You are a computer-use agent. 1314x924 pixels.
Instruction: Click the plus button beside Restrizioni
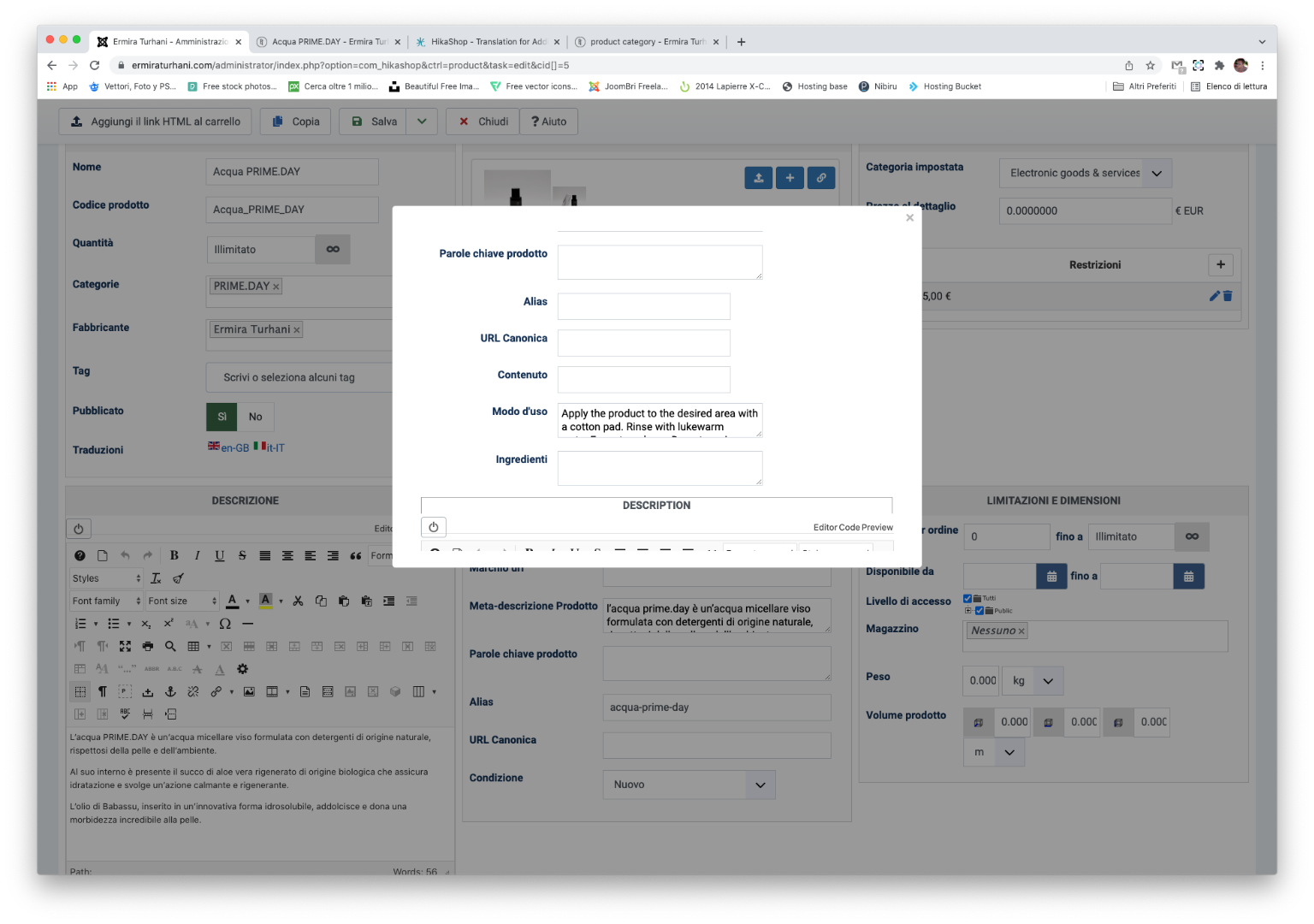pos(1221,264)
